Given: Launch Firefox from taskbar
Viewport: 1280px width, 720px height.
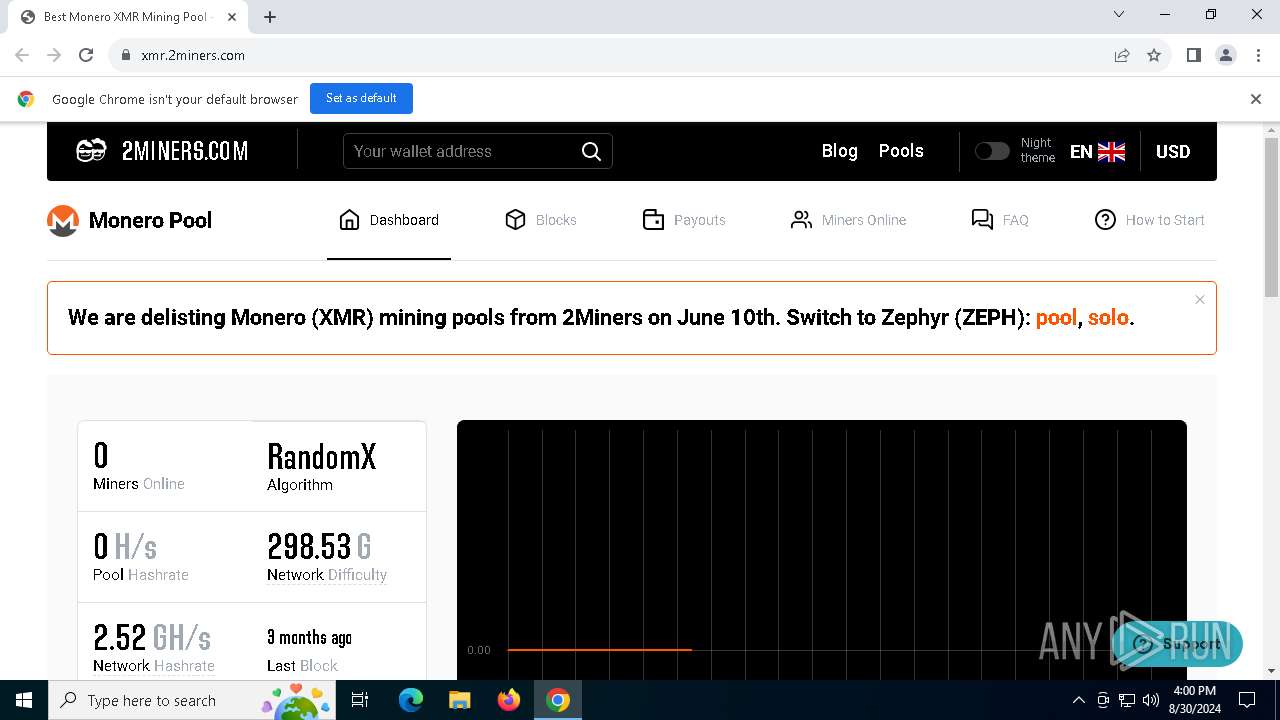Looking at the screenshot, I should (x=509, y=700).
